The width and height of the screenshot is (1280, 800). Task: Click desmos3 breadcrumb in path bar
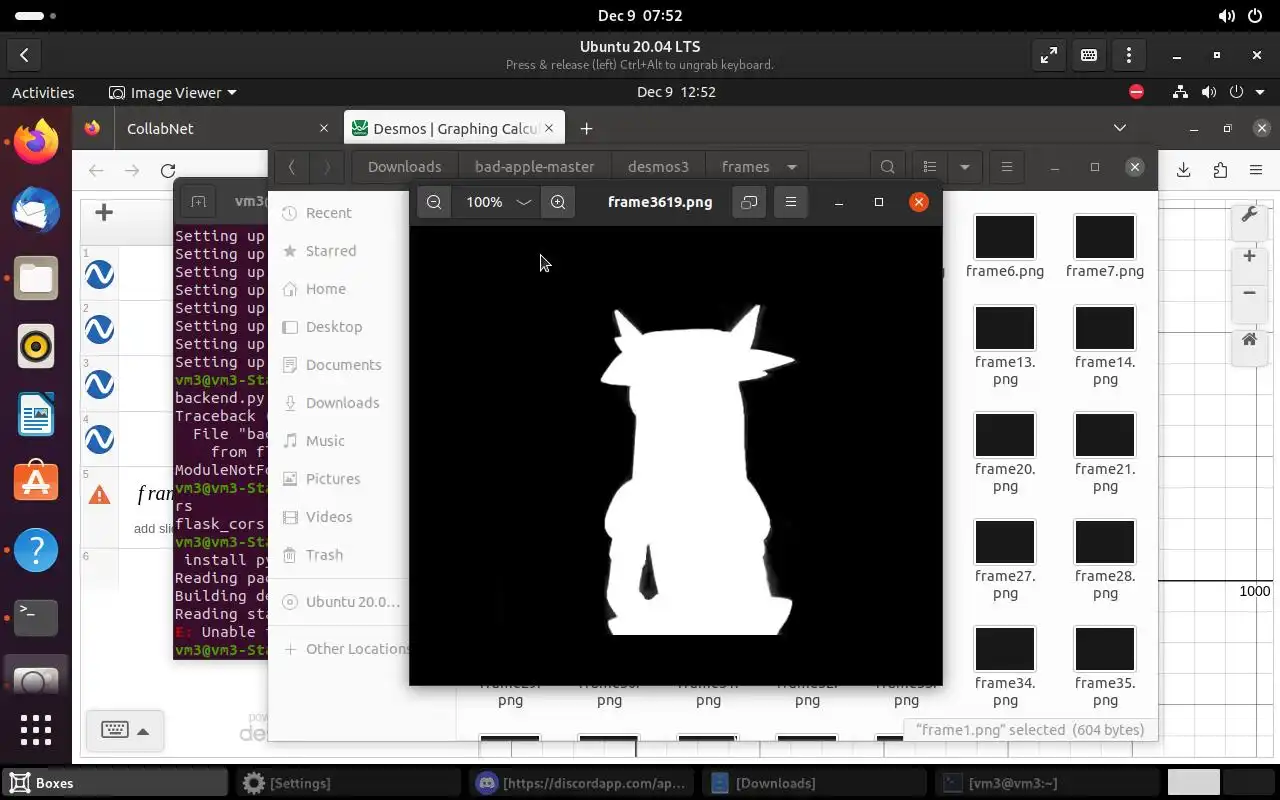tap(658, 167)
